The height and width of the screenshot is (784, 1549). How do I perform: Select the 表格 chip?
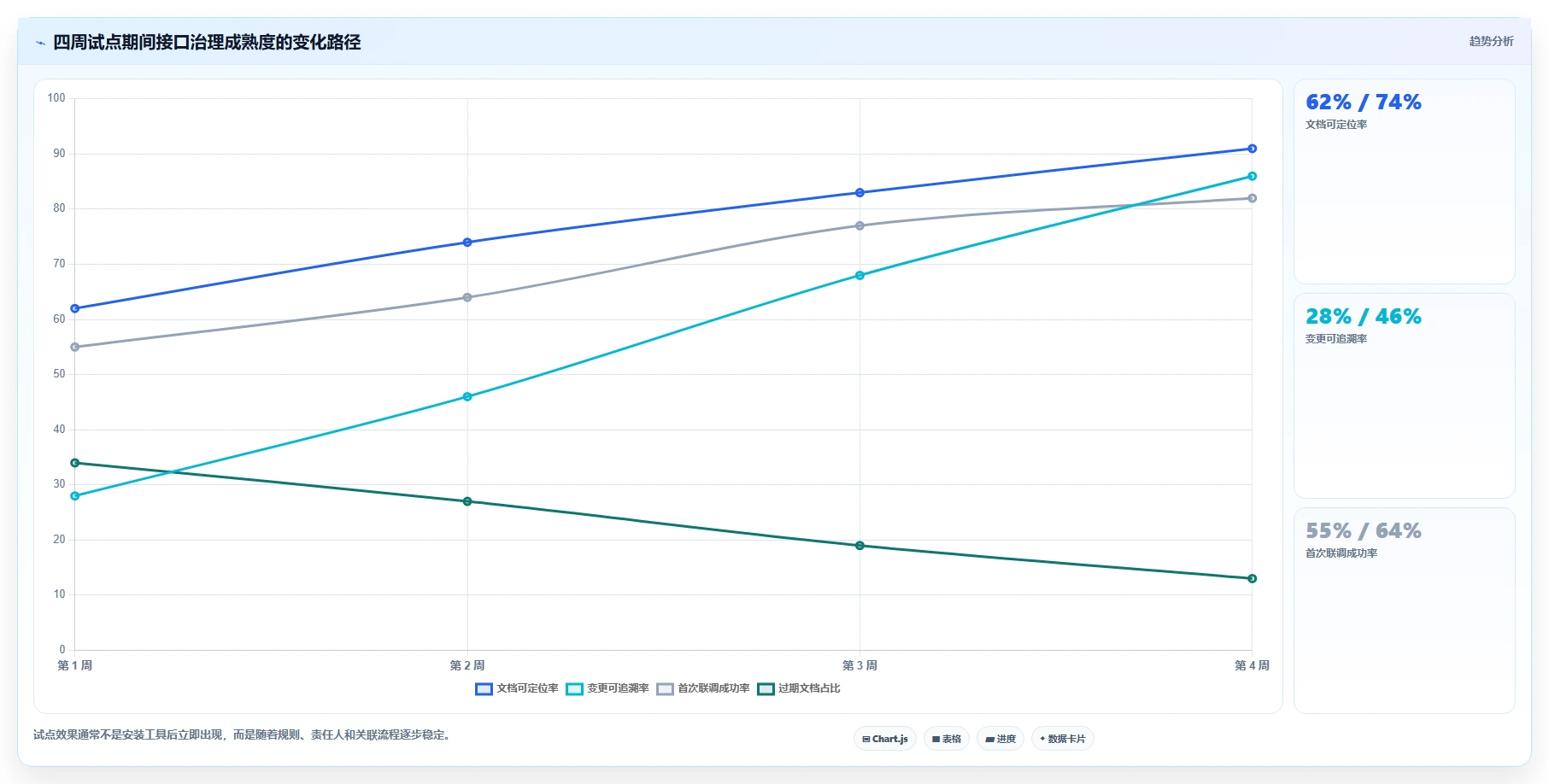947,739
